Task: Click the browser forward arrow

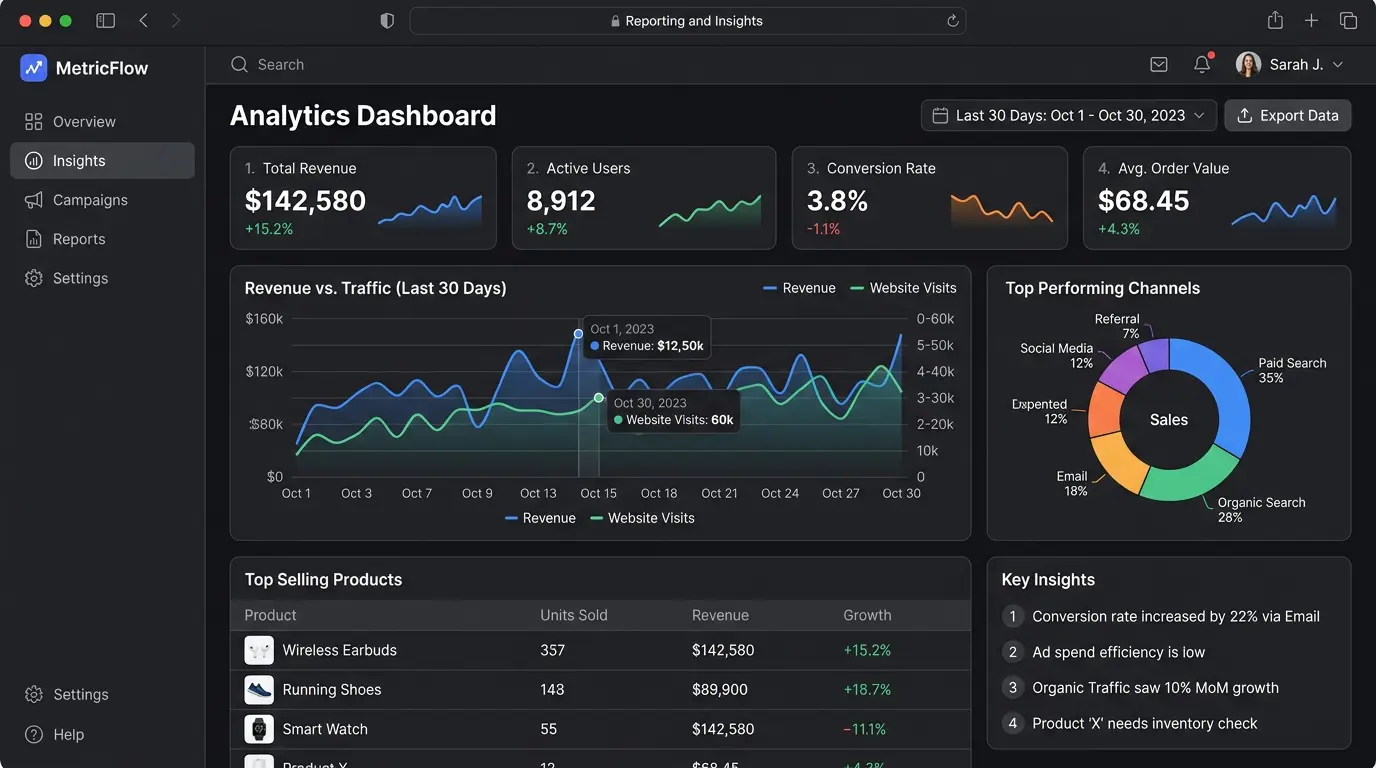Action: [x=176, y=21]
